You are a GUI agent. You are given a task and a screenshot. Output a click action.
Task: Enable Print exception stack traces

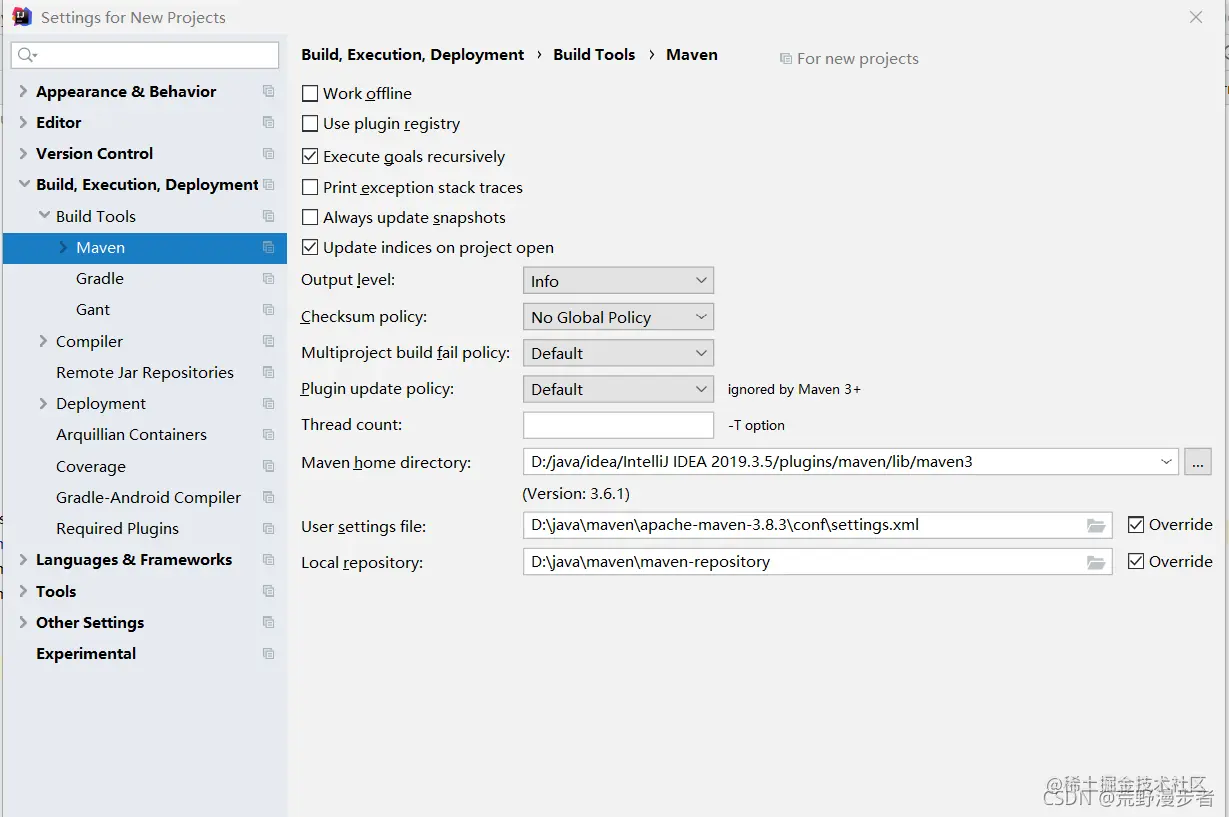coord(310,187)
